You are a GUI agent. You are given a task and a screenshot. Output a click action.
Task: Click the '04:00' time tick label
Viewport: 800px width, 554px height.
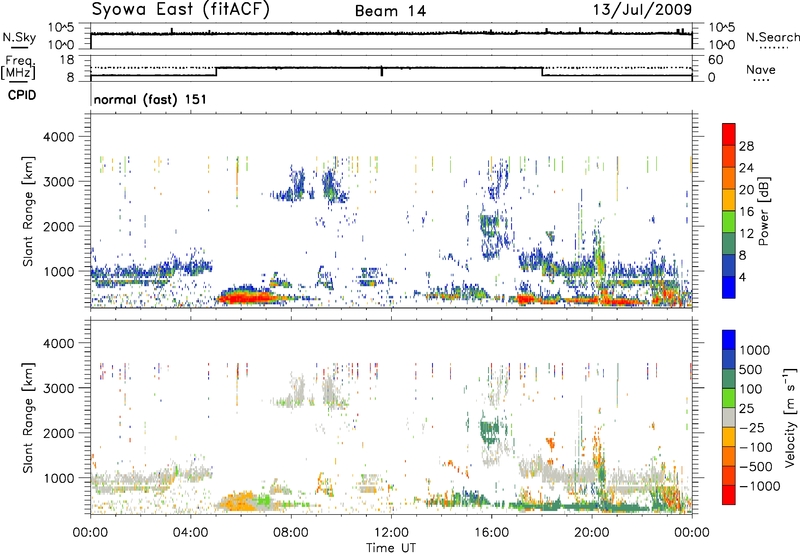click(x=190, y=533)
